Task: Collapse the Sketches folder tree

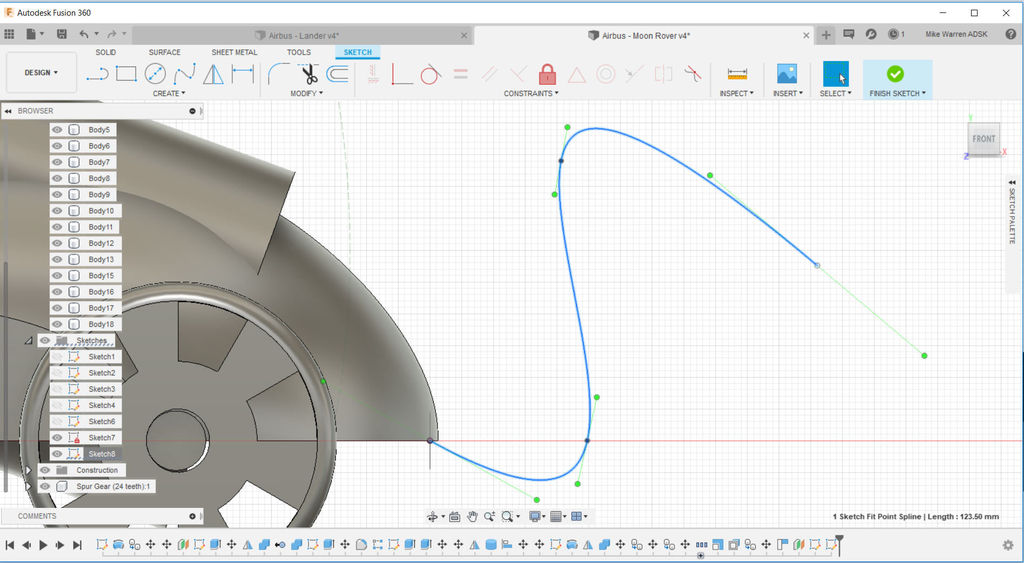Action: 29,341
